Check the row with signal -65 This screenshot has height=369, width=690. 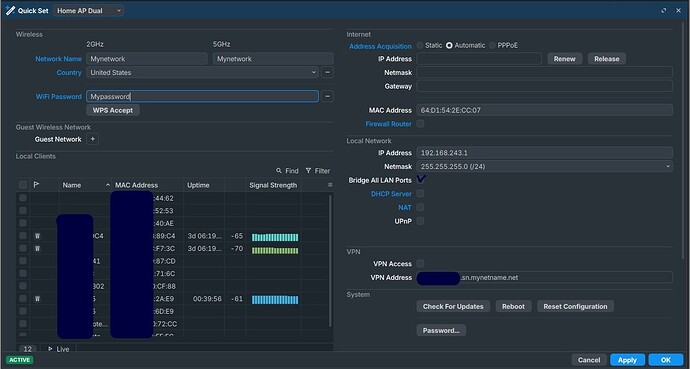pos(23,236)
